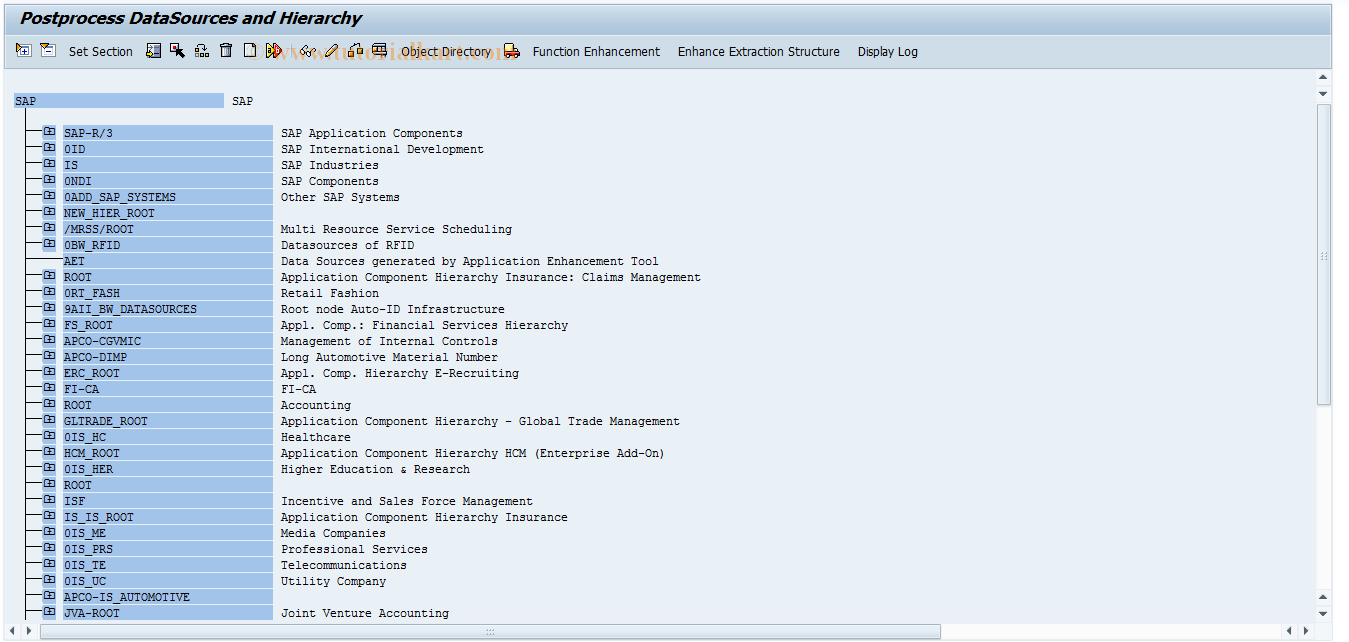Select the 0IS_TE item
This screenshot has width=1349, height=642.
pyautogui.click(x=168, y=565)
